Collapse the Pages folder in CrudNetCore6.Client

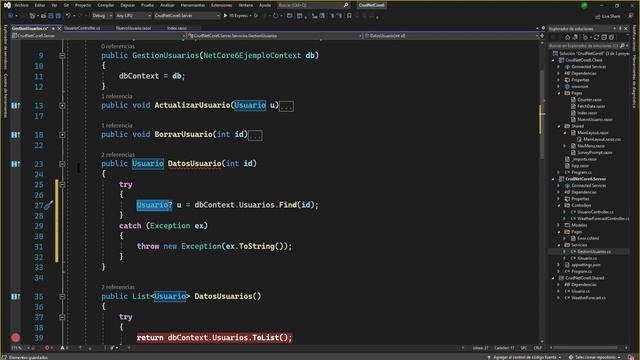click(x=559, y=93)
